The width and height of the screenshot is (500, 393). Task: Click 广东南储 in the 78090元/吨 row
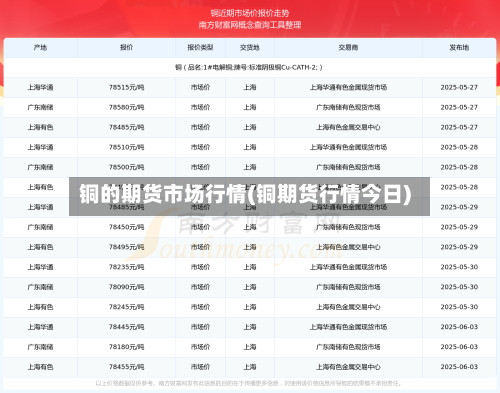coord(40,287)
